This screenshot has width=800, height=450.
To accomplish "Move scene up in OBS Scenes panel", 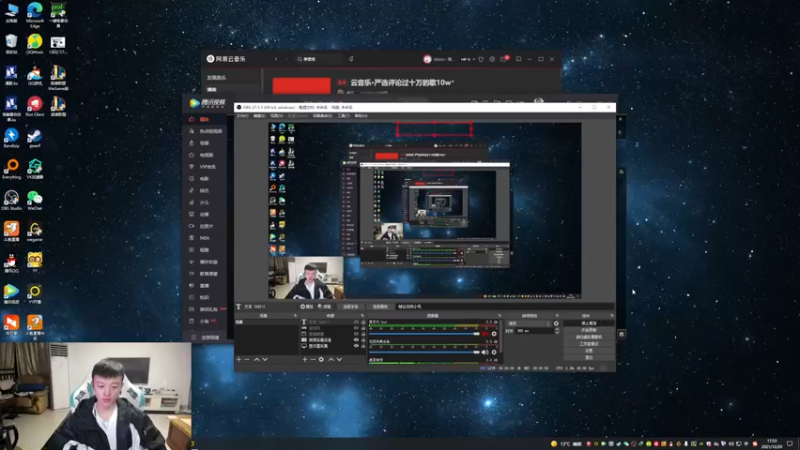I will coord(257,360).
